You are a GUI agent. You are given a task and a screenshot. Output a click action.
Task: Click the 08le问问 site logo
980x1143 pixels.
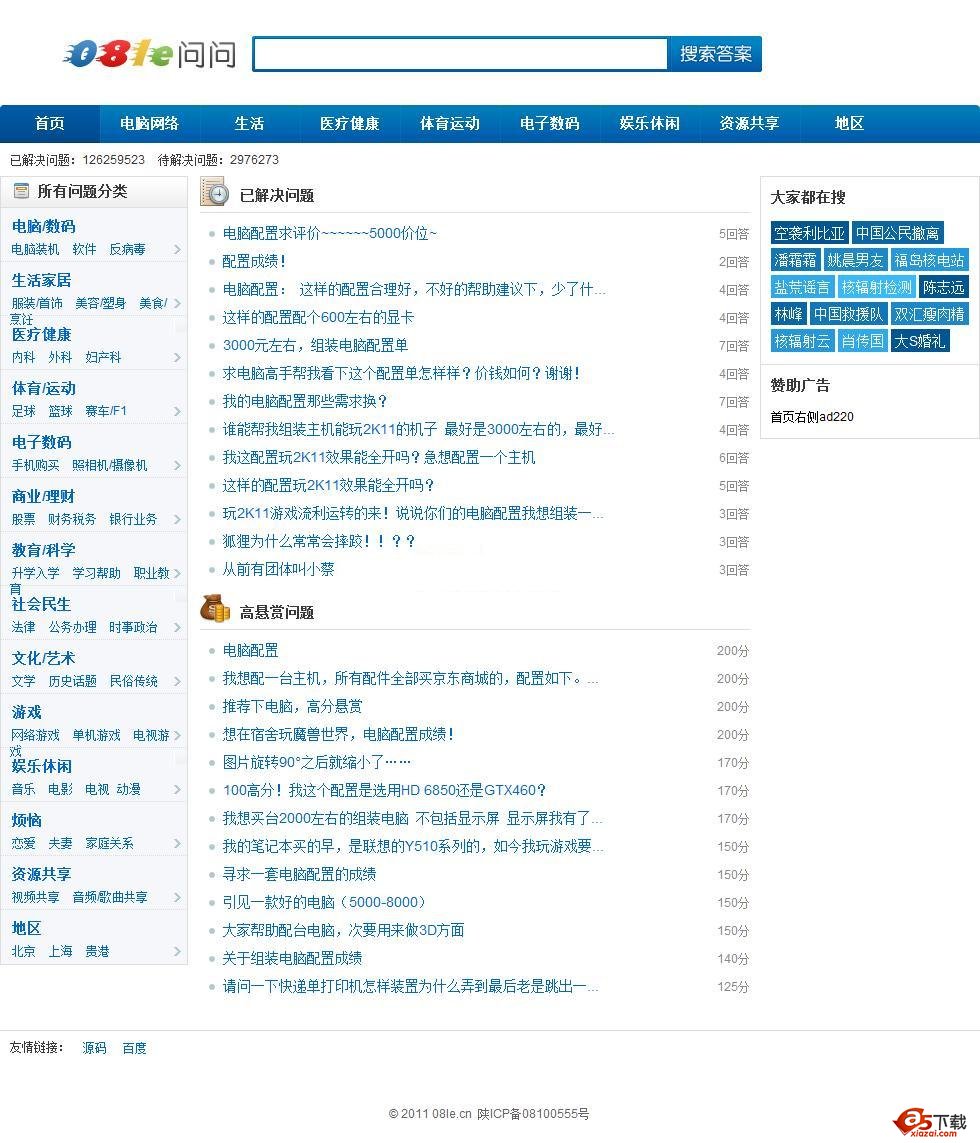tap(149, 54)
